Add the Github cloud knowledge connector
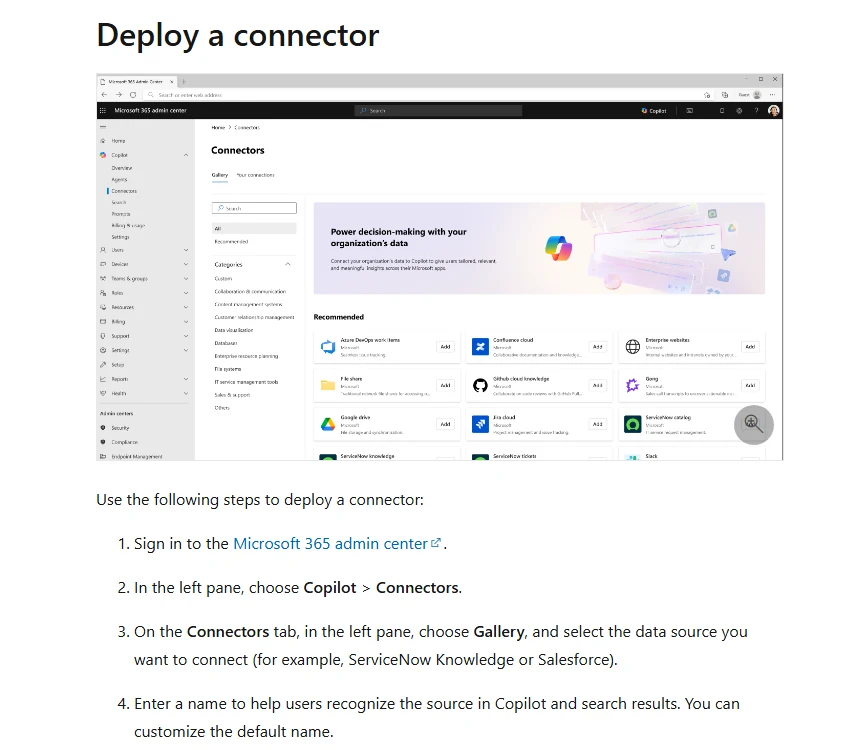 (598, 385)
